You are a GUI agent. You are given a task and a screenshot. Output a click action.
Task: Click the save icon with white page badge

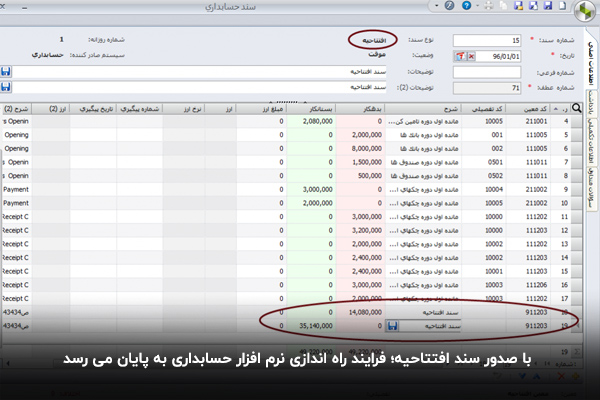click(x=533, y=5)
